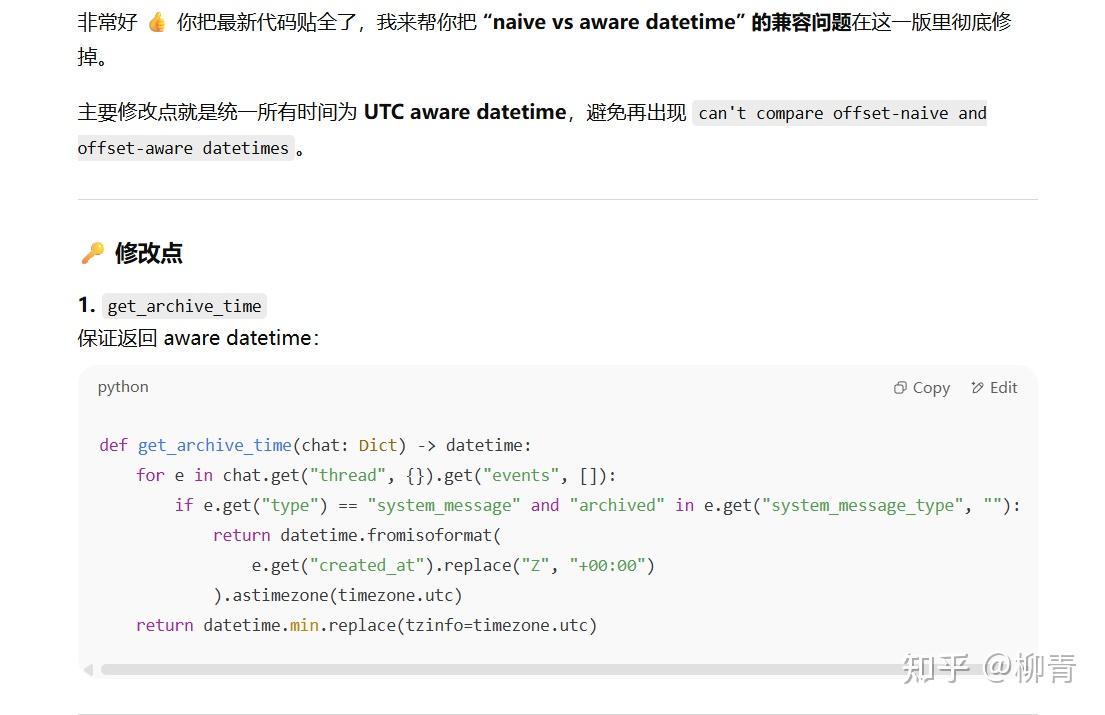Click the thumbs-up emoji in the first line

(158, 21)
